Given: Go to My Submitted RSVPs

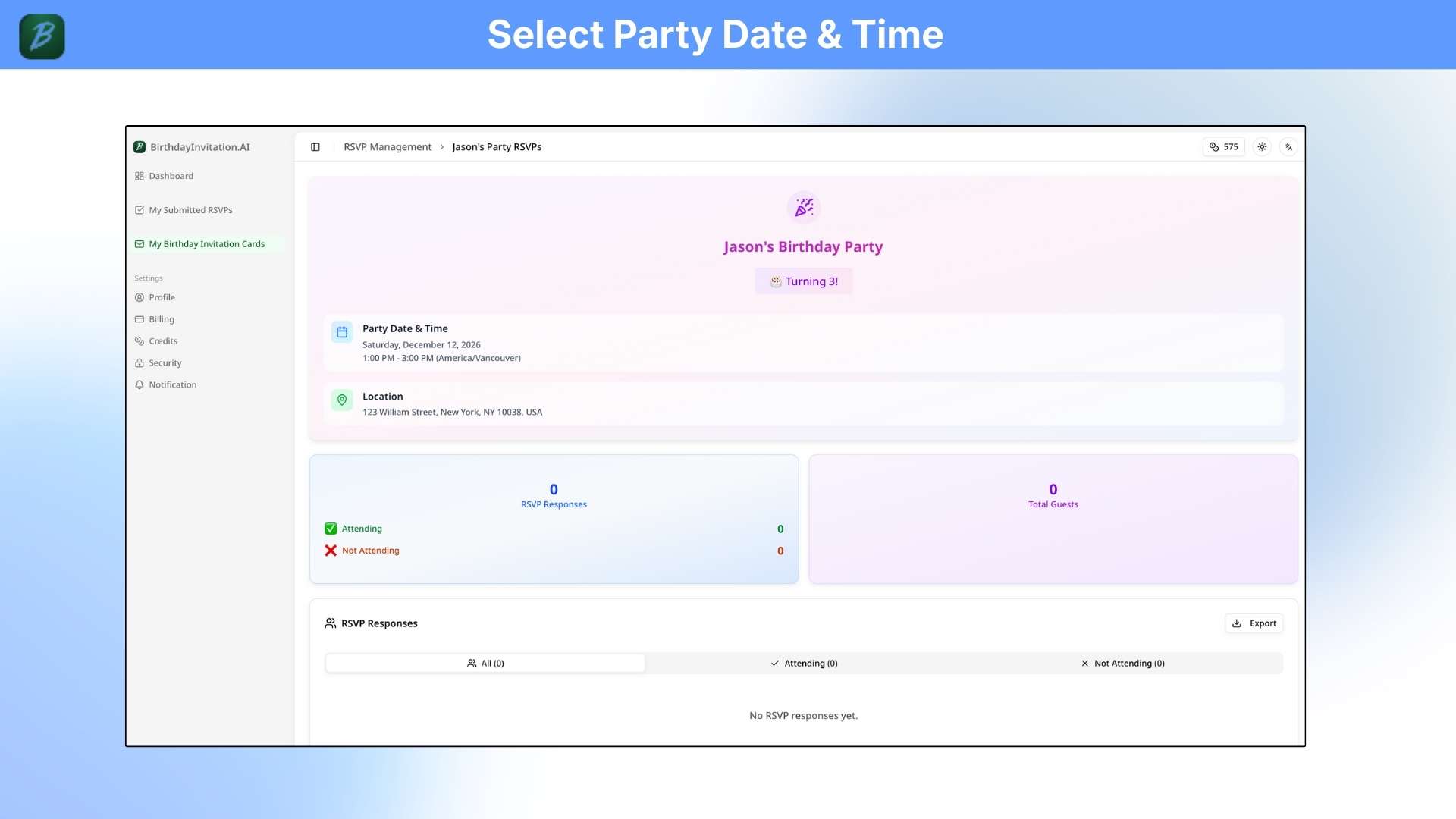Looking at the screenshot, I should coord(190,210).
